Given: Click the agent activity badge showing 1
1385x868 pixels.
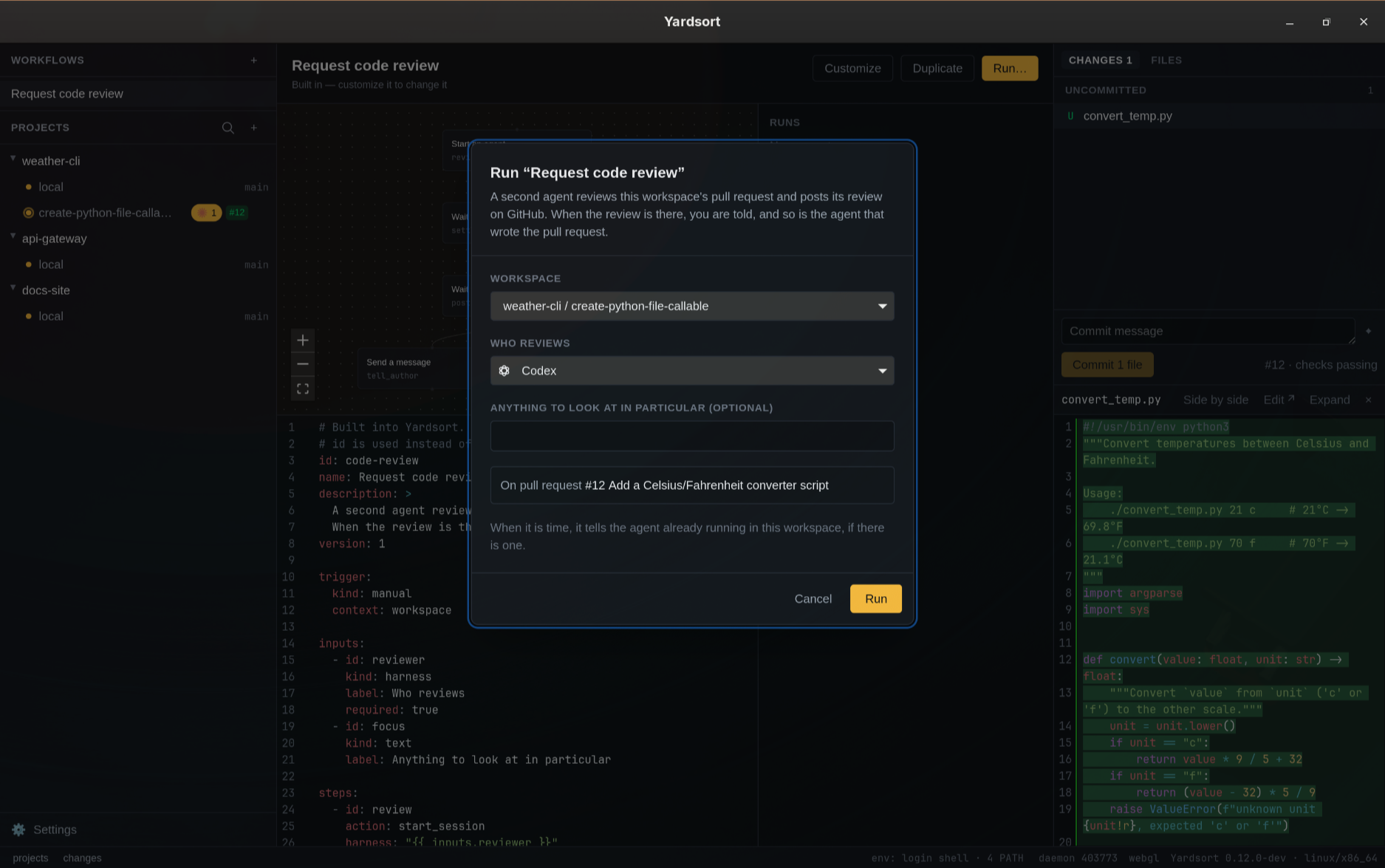Looking at the screenshot, I should [207, 213].
